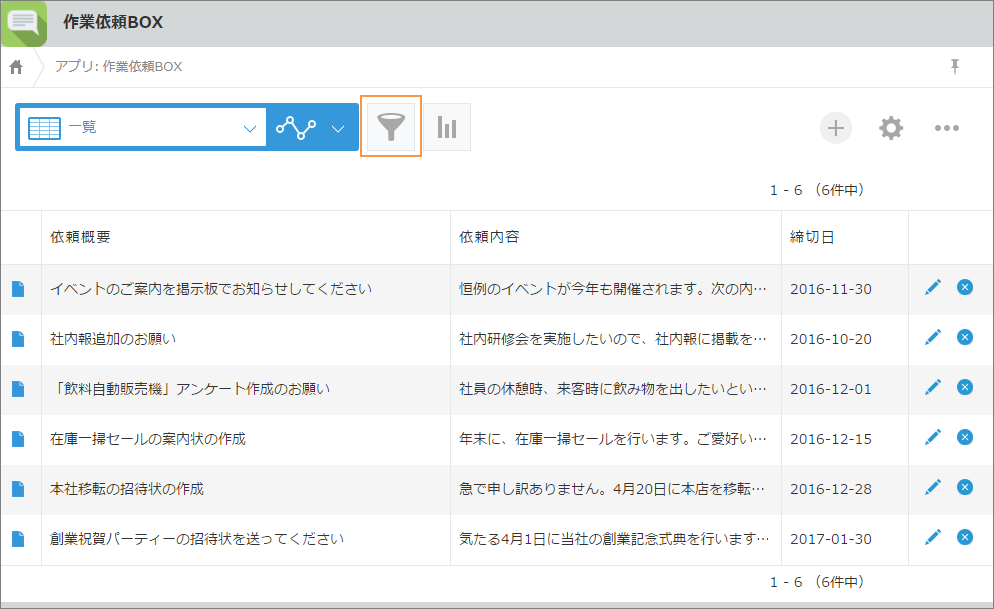Open app settings gear icon

(891, 128)
